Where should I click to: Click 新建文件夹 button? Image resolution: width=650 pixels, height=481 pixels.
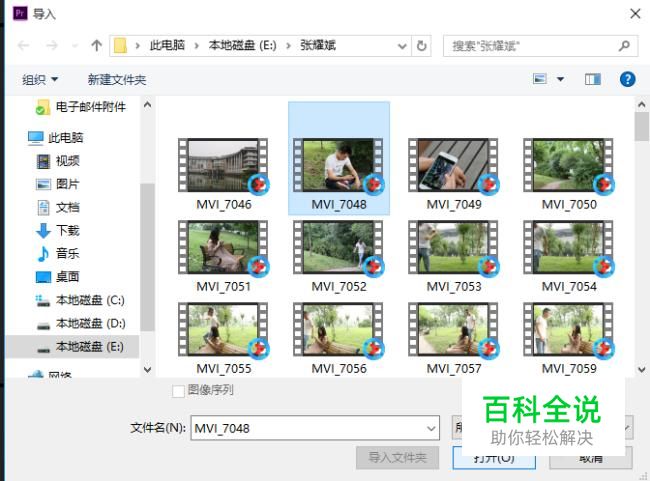point(117,79)
